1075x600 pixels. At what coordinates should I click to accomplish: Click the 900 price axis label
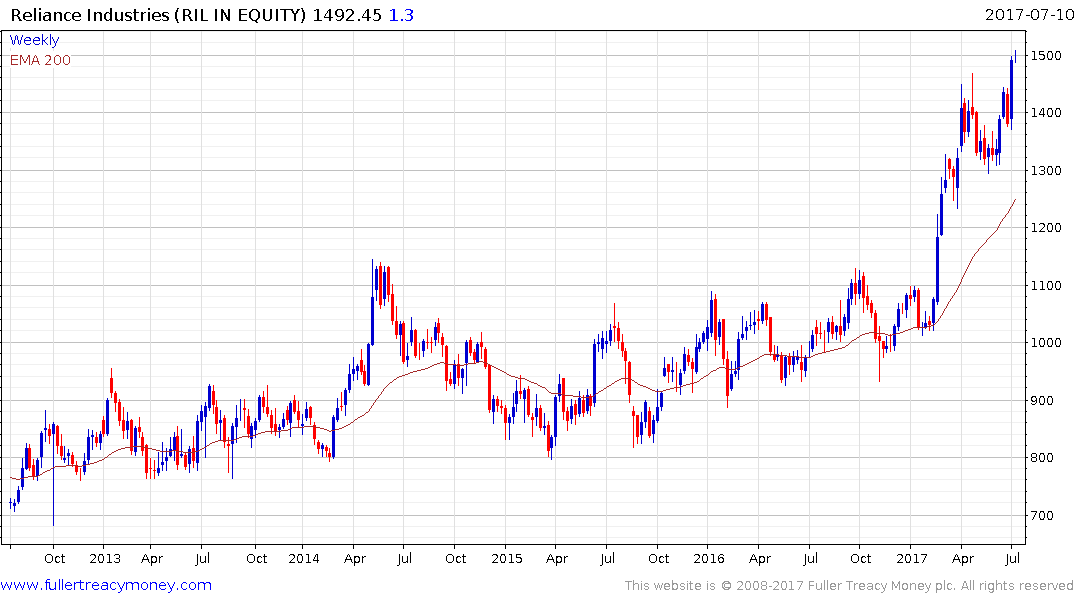tap(1042, 400)
